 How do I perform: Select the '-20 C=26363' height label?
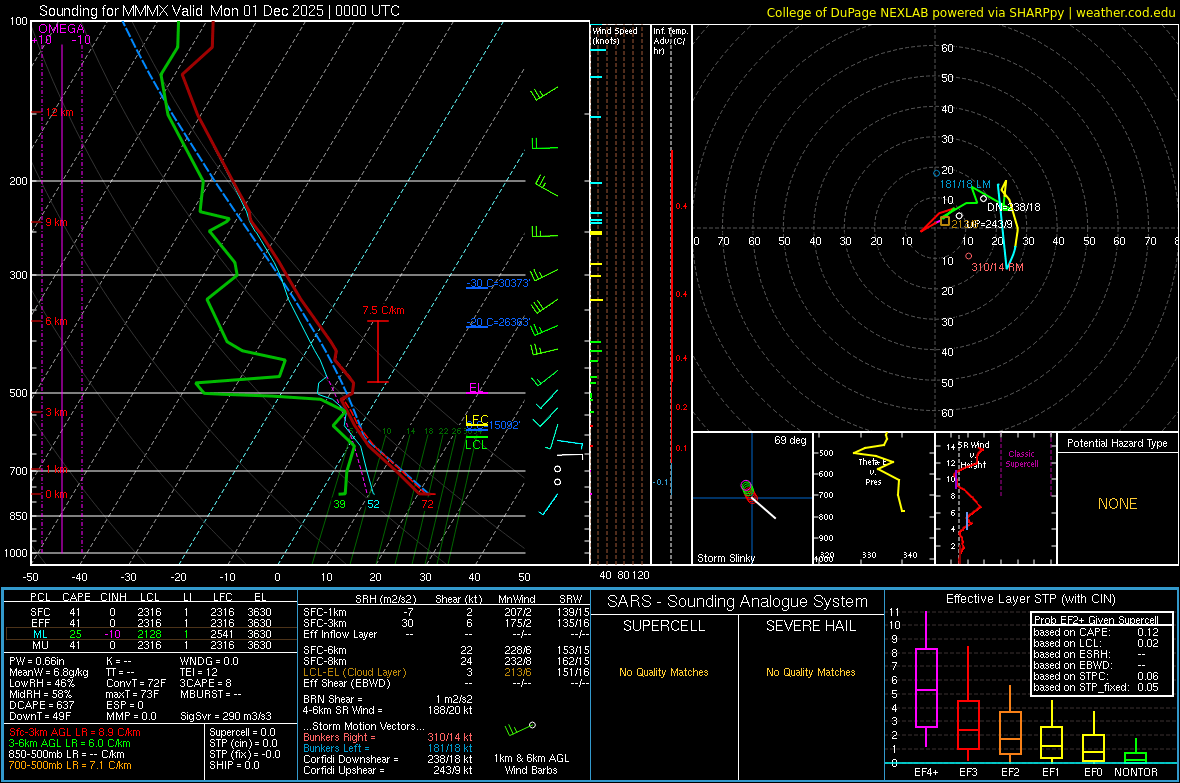tap(497, 322)
